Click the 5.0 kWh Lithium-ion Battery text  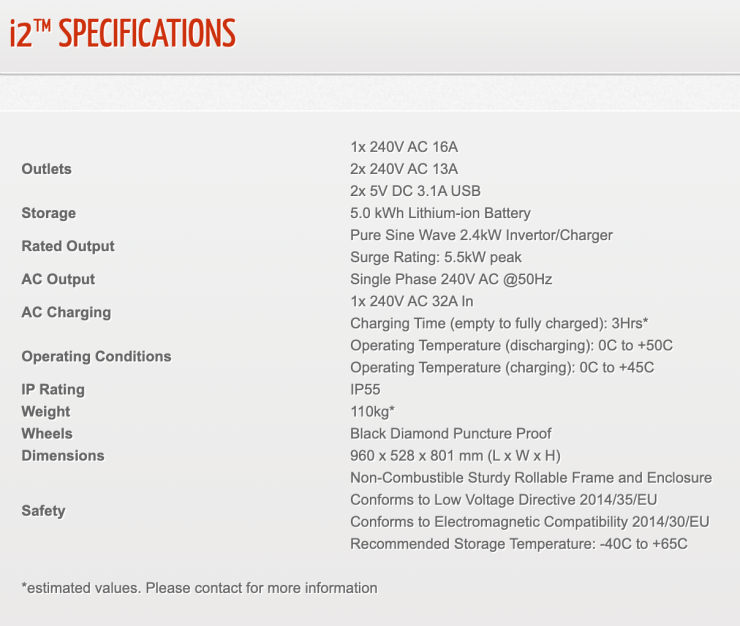pos(440,213)
